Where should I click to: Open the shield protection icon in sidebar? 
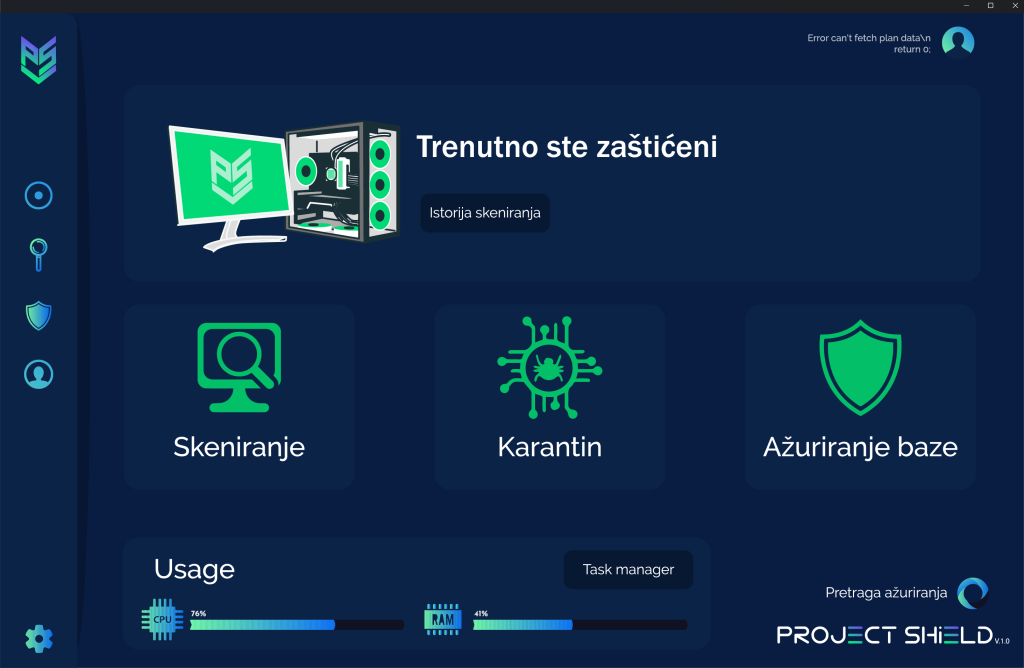38,316
